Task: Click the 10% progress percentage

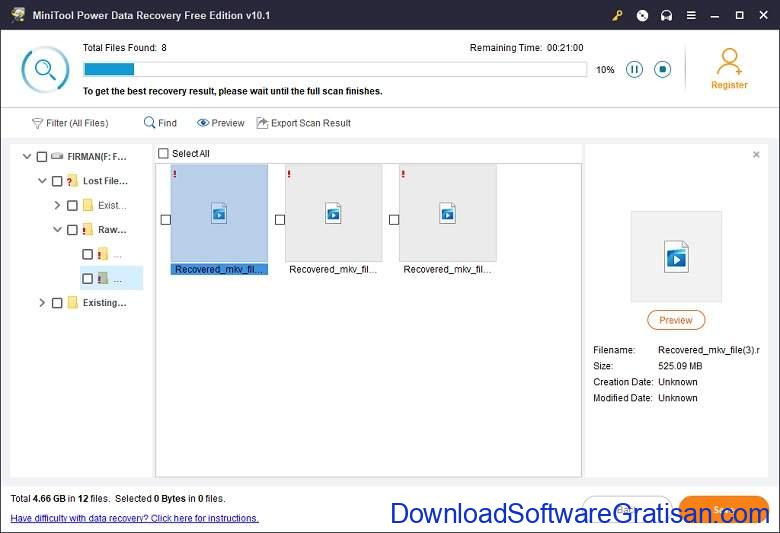Action: pyautogui.click(x=605, y=70)
